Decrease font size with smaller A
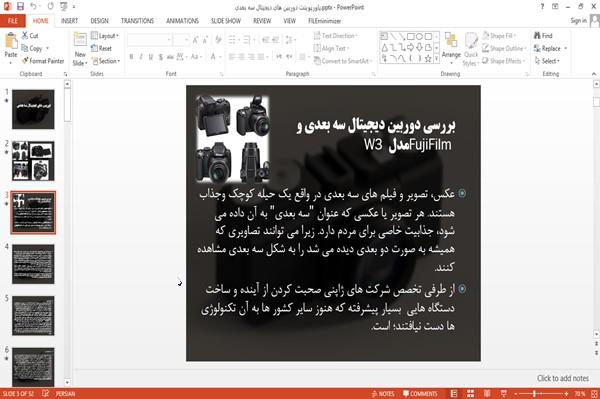 tap(205, 39)
